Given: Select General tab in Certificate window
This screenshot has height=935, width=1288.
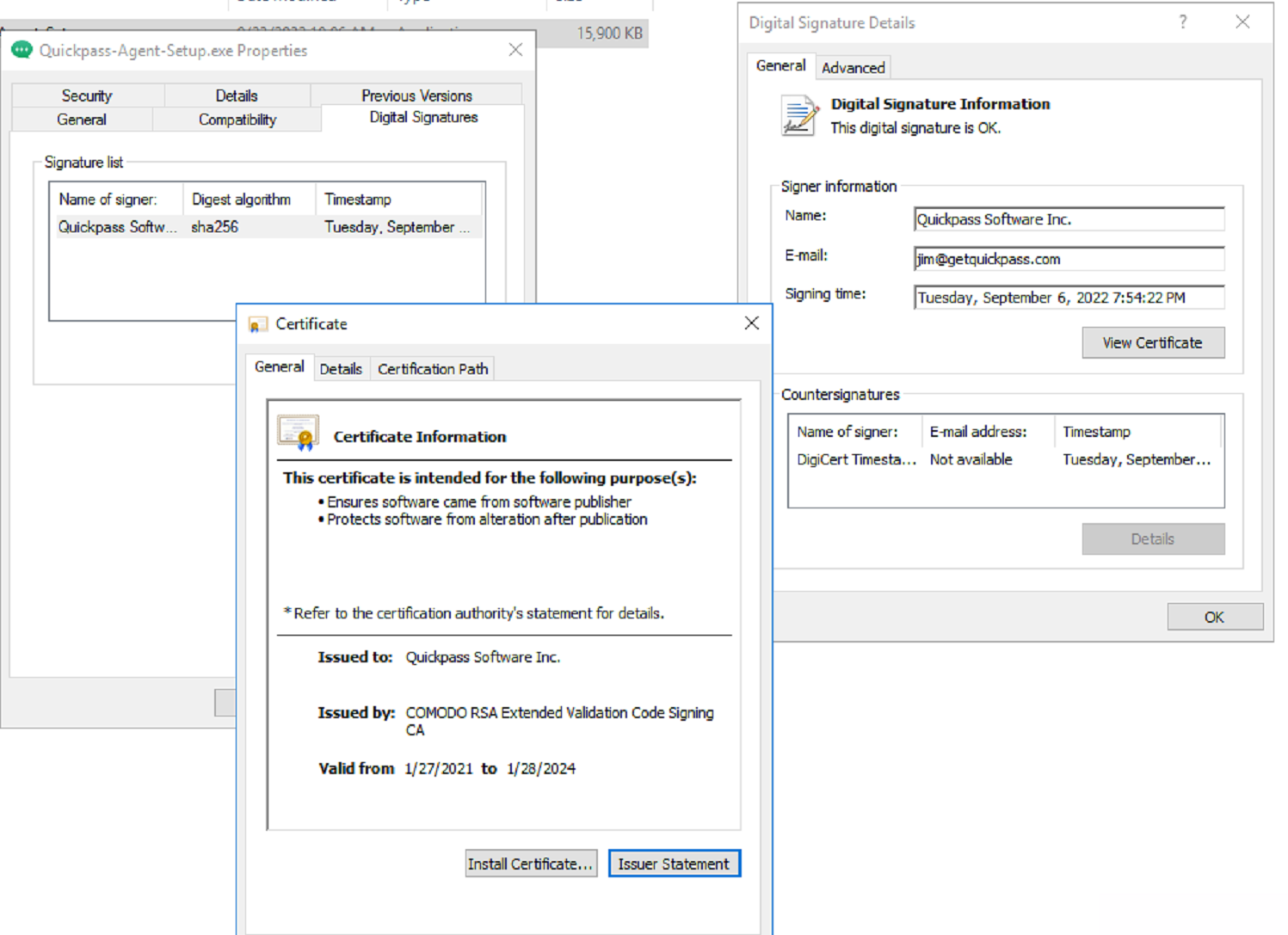Looking at the screenshot, I should 279,367.
